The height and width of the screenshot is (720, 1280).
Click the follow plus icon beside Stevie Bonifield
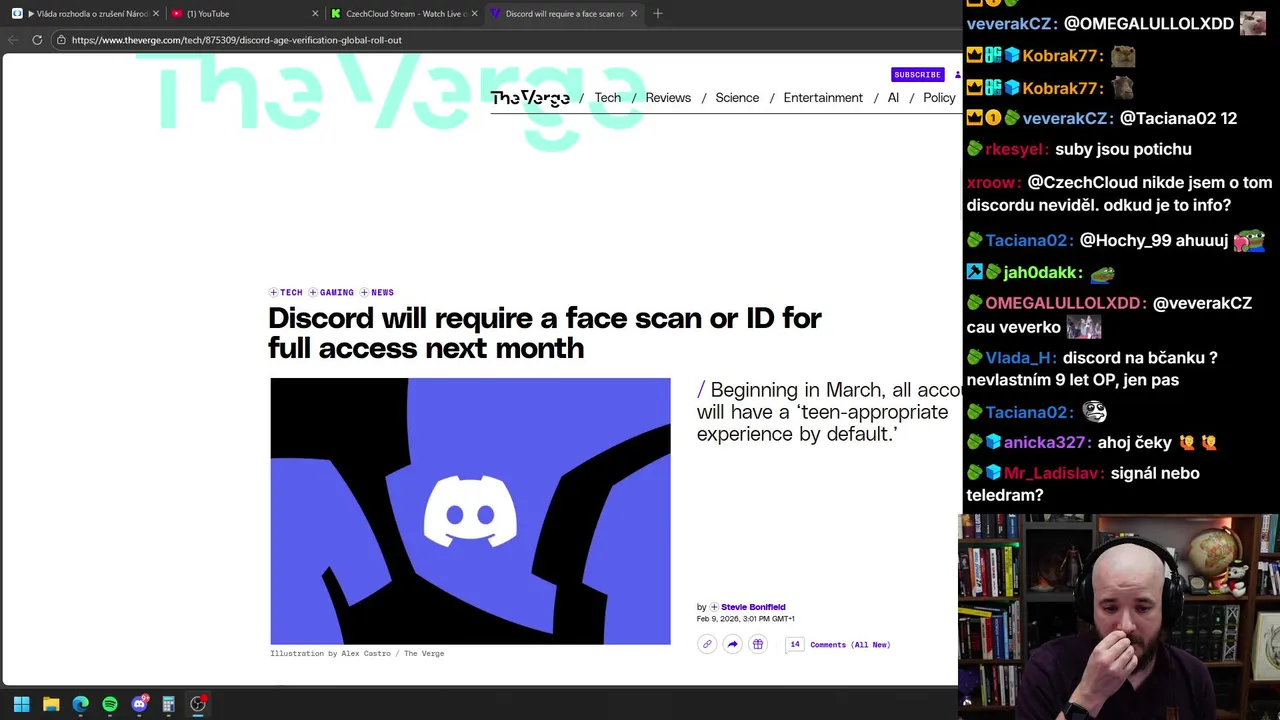(714, 607)
